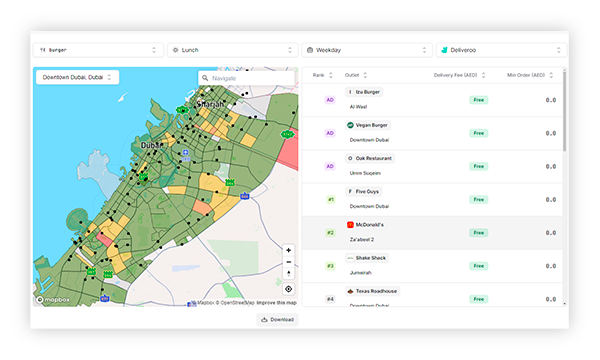The height and width of the screenshot is (360, 600).
Task: Click the McDonald's logo icon
Action: coord(350,225)
